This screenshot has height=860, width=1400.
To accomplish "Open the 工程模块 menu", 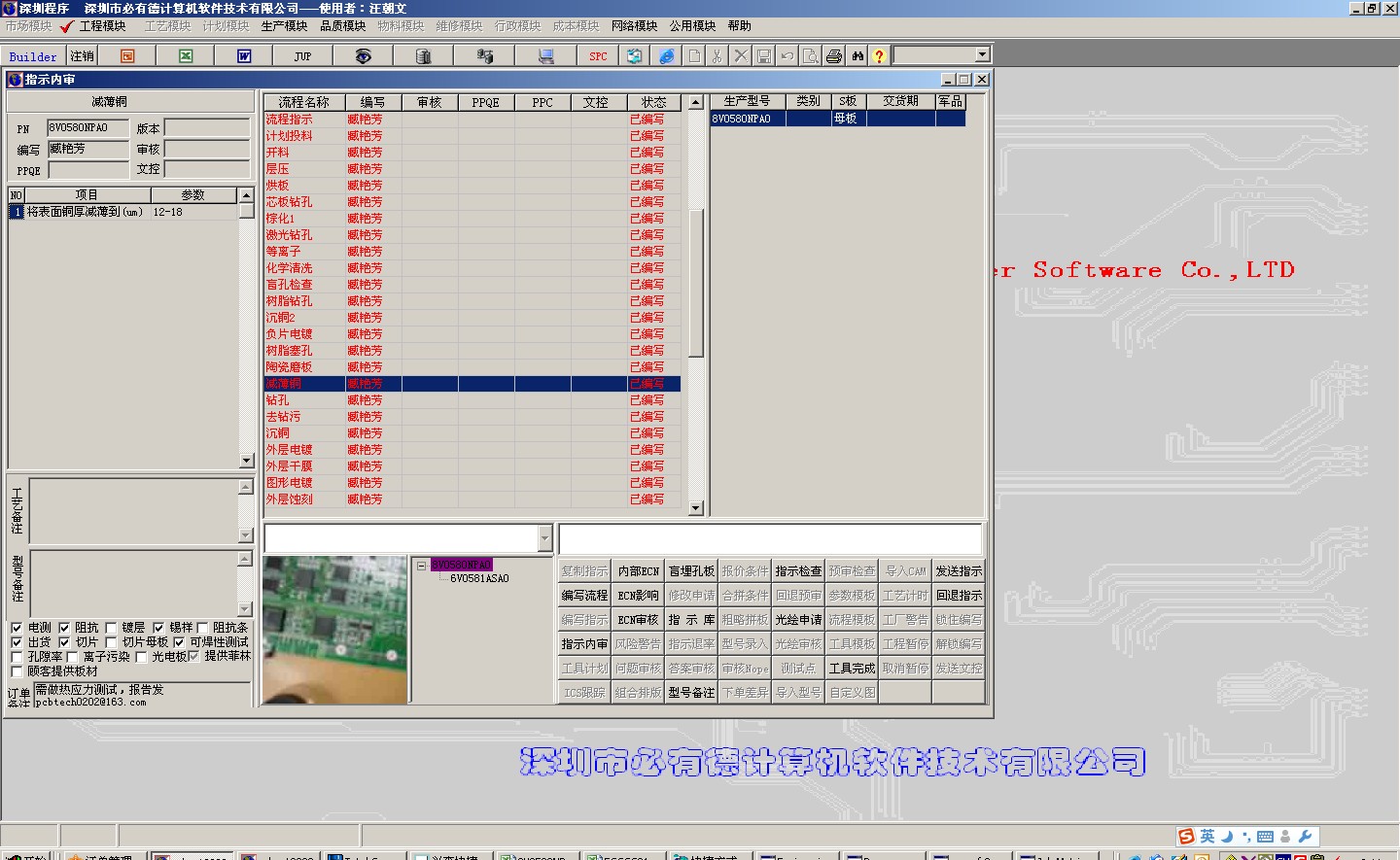I will point(102,26).
